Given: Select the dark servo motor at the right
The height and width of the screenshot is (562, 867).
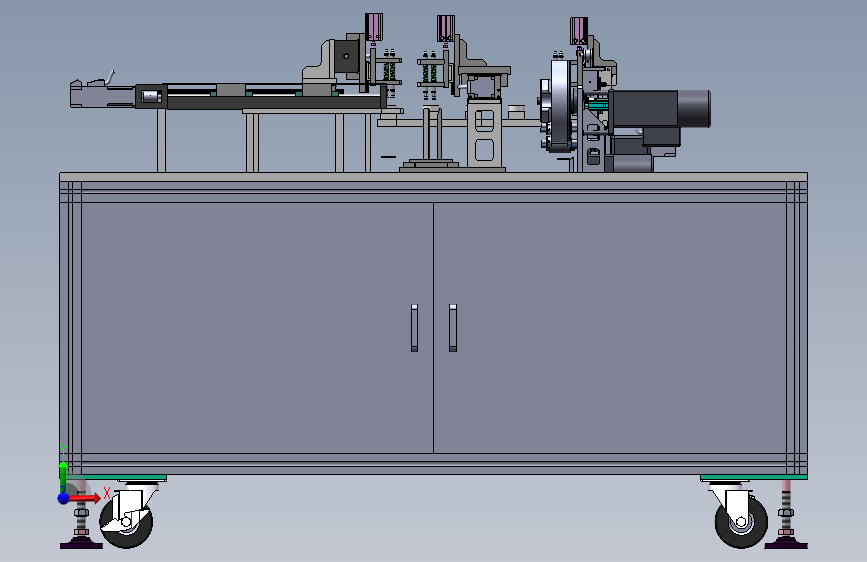Looking at the screenshot, I should 660,109.
